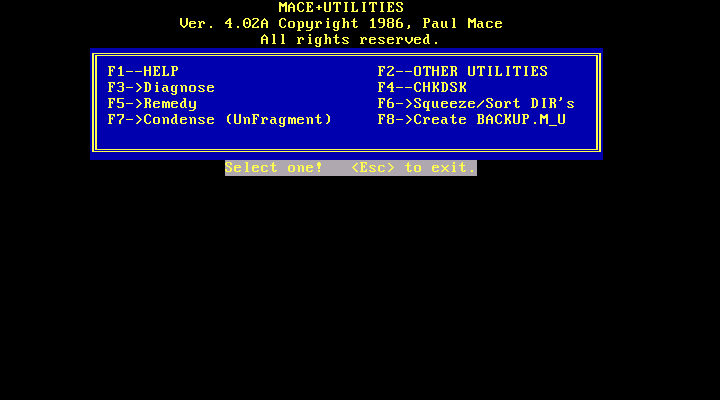Click the 'Select one! <Esc> to exit.' prompt
720x400 pixels.
pos(351,168)
